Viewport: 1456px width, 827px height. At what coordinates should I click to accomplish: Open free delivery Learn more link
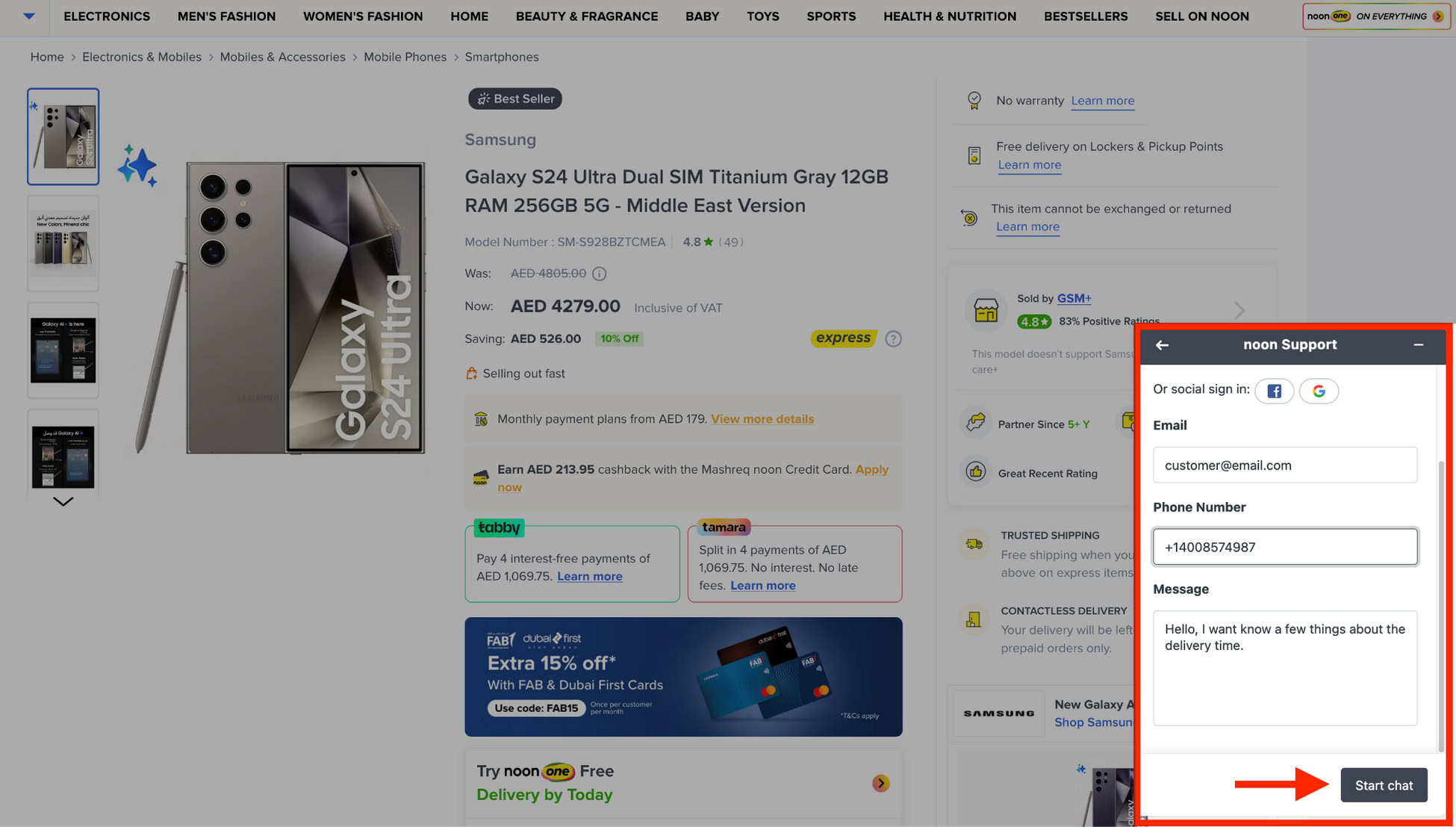coord(1029,165)
